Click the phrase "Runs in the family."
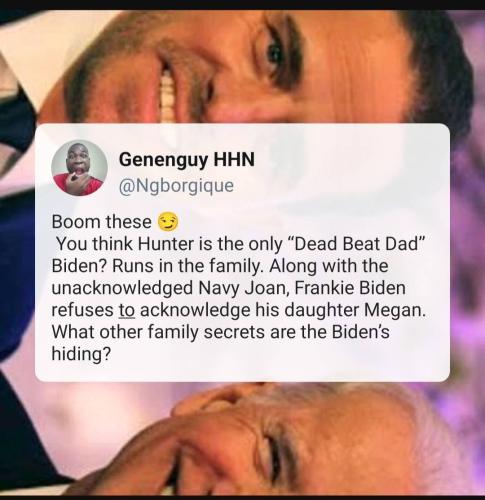 (188, 266)
